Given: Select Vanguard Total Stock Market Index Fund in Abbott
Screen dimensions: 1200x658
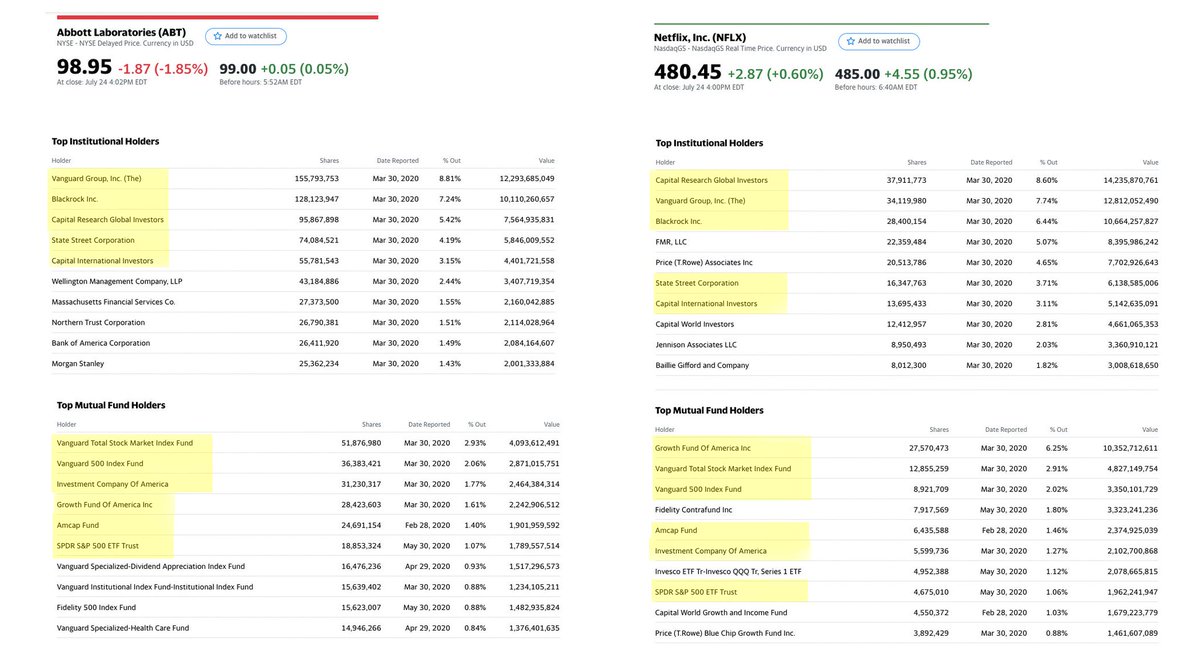Looking at the screenshot, I should [x=125, y=442].
